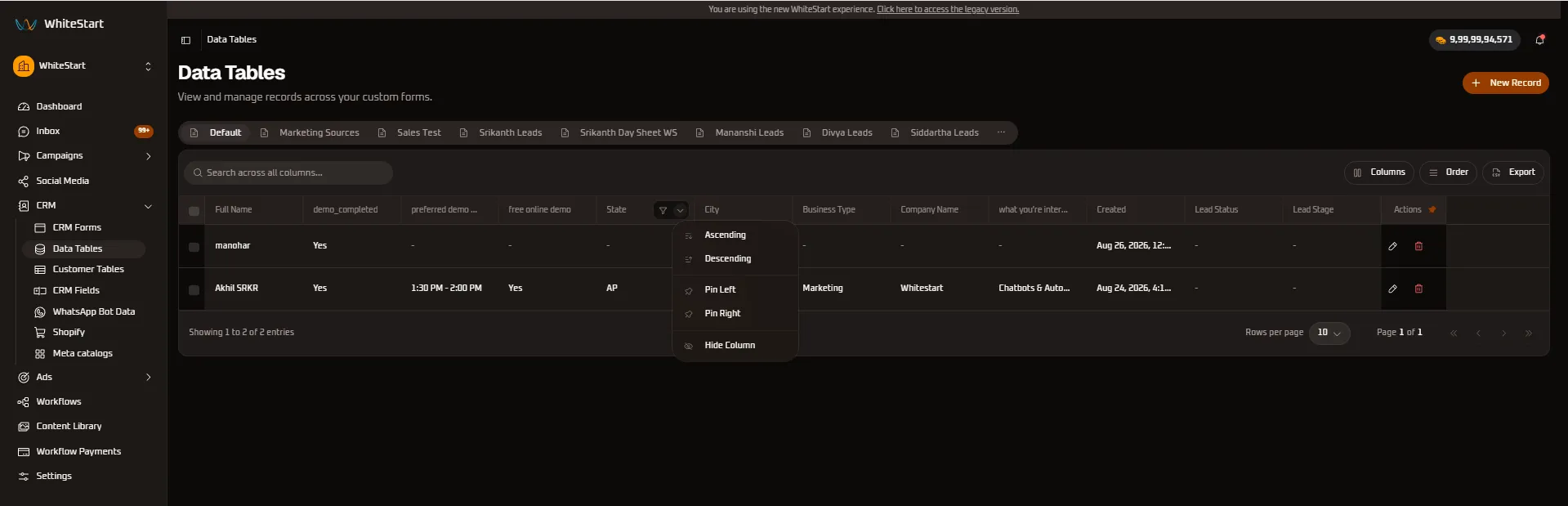Click the search across all columns field

(288, 173)
